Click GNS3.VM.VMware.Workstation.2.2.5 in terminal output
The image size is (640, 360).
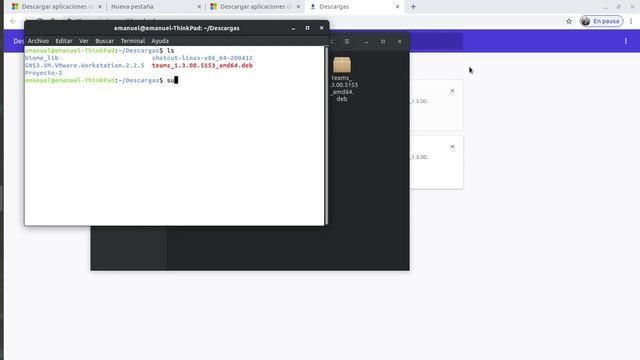(84, 66)
